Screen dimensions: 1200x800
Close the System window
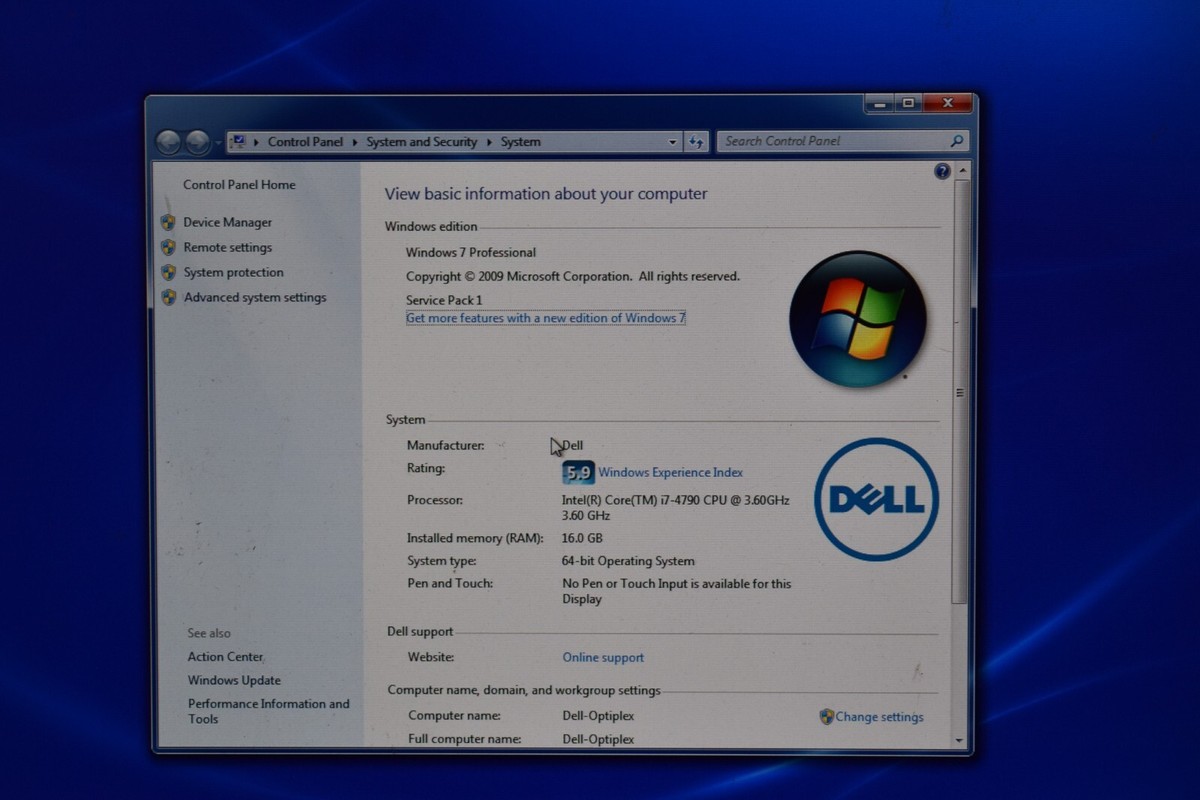(947, 103)
